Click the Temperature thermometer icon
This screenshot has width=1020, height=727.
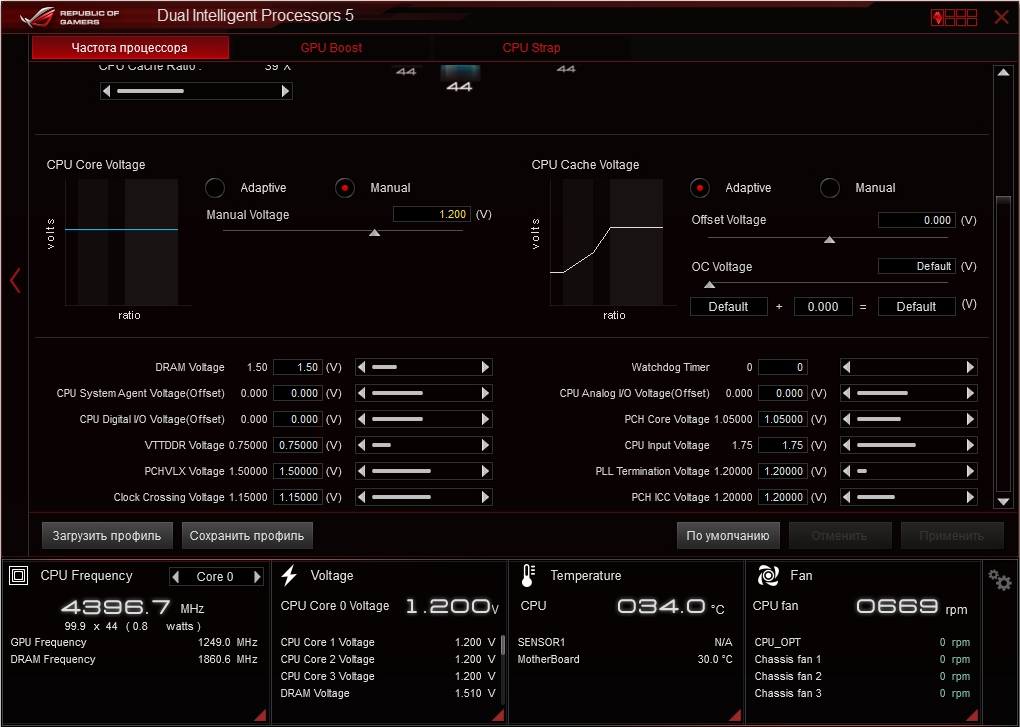tap(528, 575)
